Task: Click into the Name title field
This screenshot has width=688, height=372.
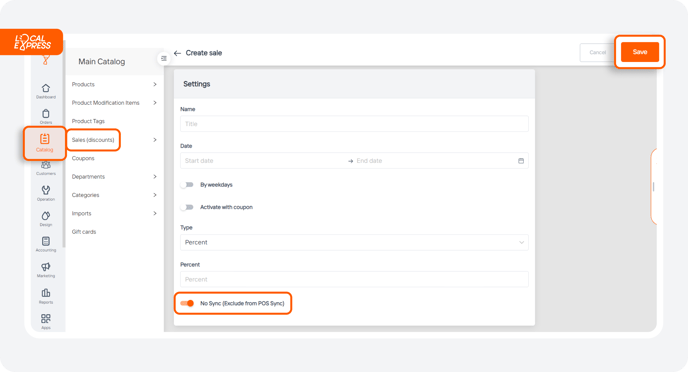Action: (354, 124)
